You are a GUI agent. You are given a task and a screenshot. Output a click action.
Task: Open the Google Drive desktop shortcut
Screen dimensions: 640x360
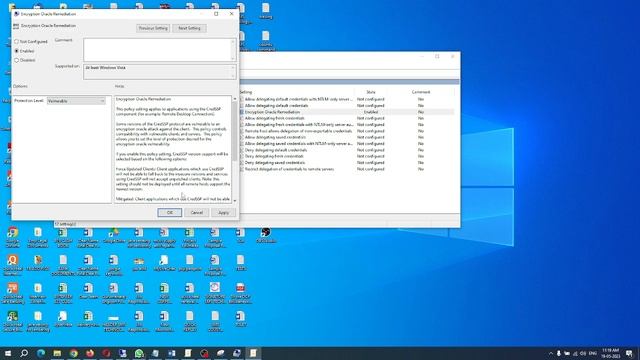click(113, 236)
